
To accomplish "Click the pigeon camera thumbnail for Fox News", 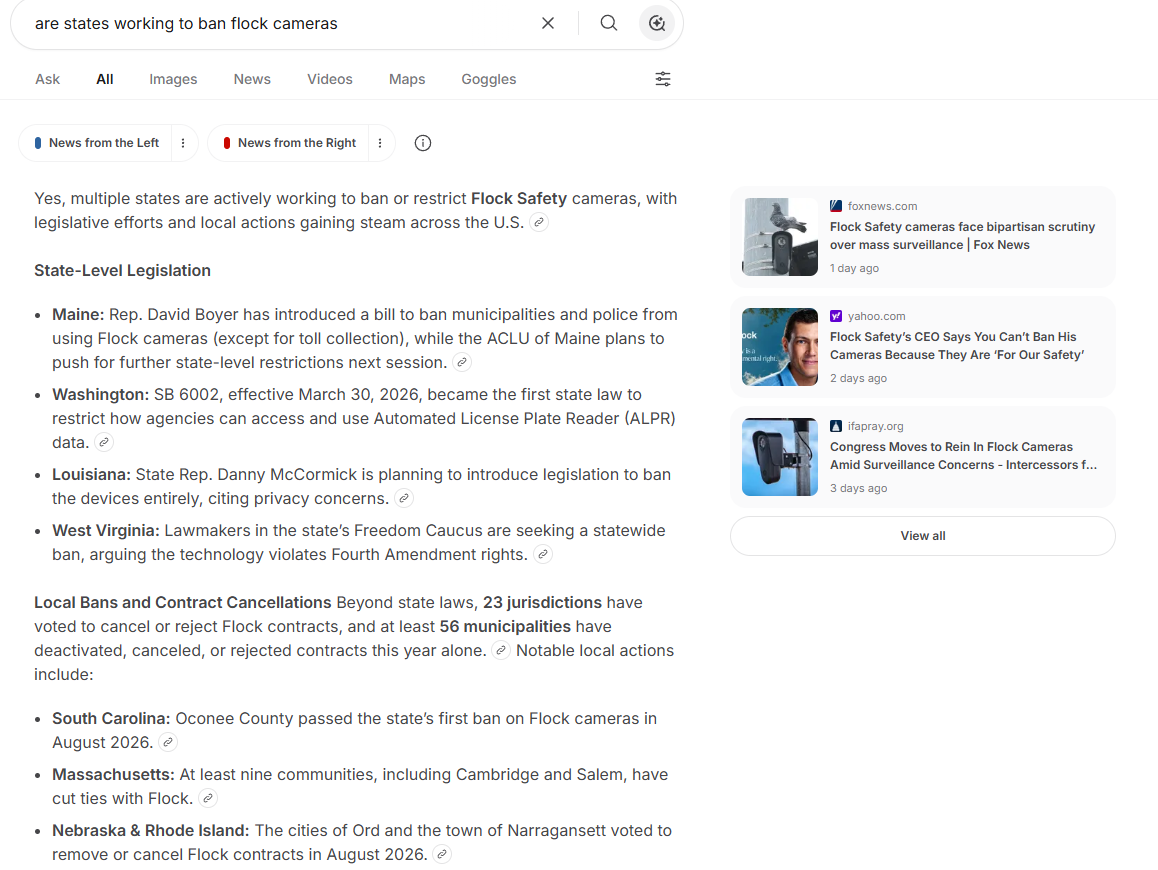I will [780, 236].
